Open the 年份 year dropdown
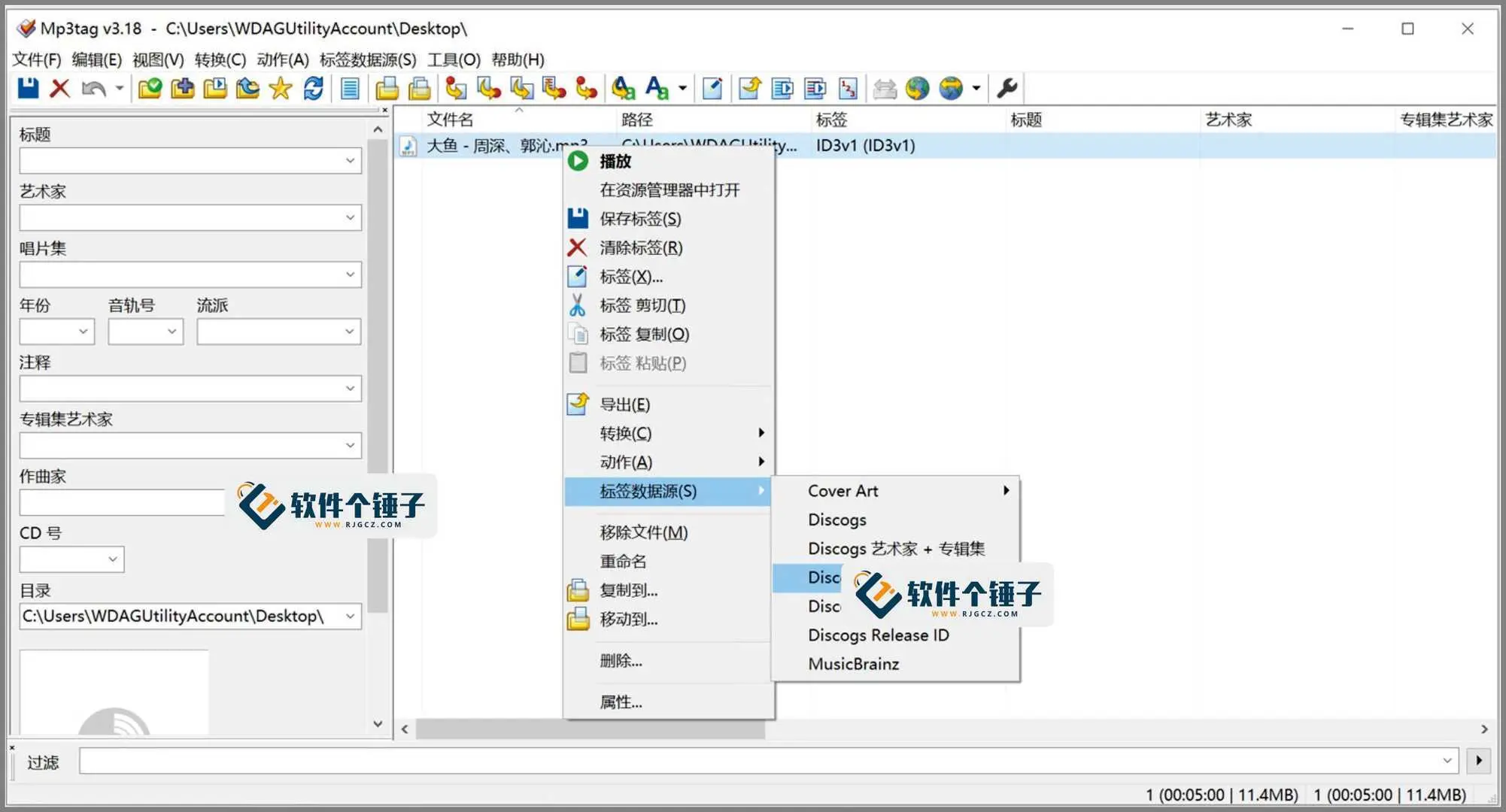Screen dimensions: 1506x812 [x=83, y=332]
